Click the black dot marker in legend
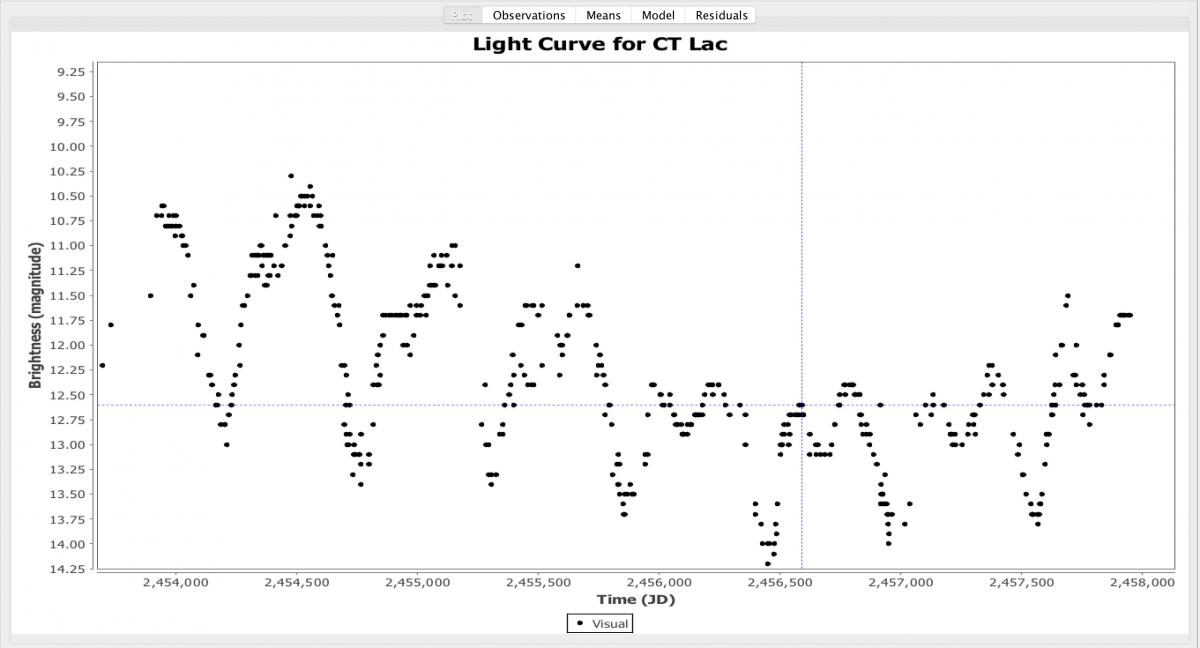 click(x=580, y=623)
